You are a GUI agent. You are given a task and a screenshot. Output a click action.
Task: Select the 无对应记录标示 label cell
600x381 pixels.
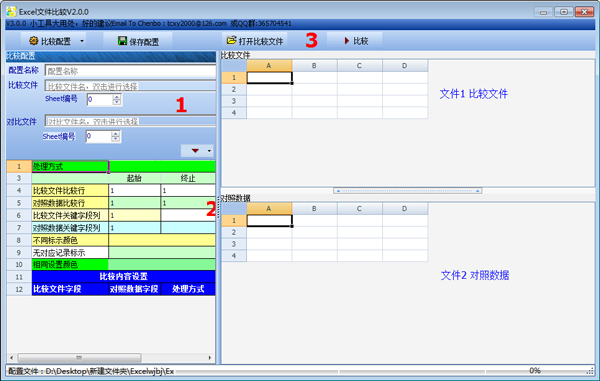click(70, 252)
